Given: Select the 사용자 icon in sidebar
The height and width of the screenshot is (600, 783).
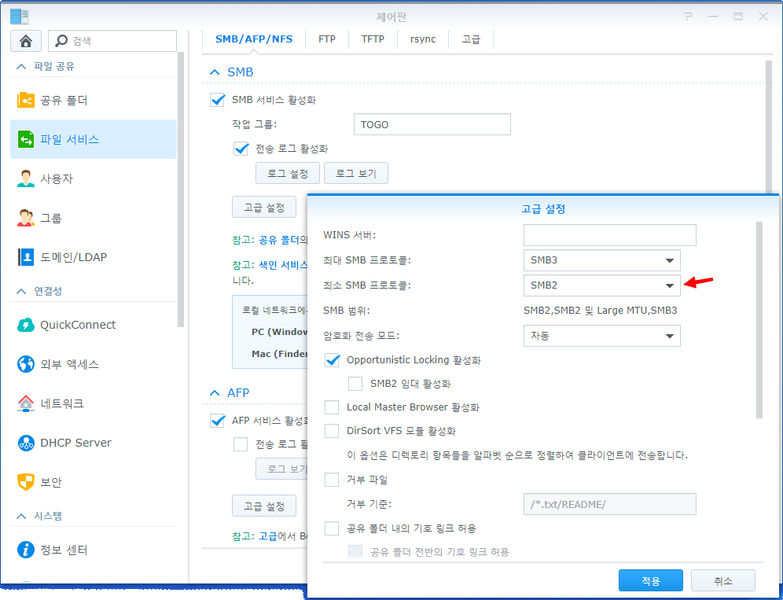Looking at the screenshot, I should click(26, 179).
